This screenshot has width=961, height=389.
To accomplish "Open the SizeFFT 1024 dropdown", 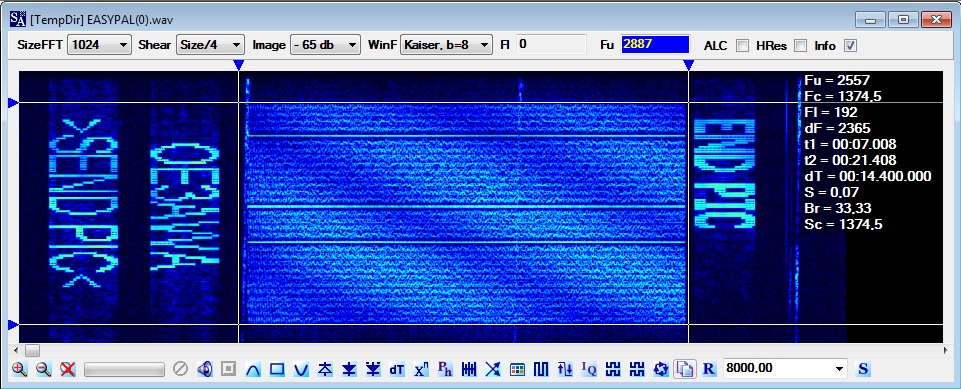I will click(99, 45).
